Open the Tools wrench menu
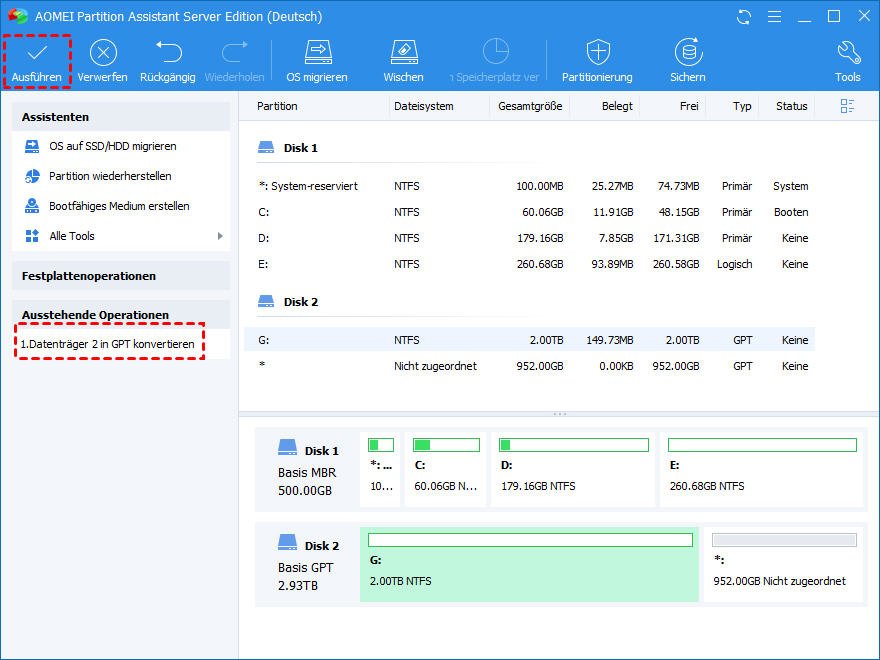 (847, 53)
